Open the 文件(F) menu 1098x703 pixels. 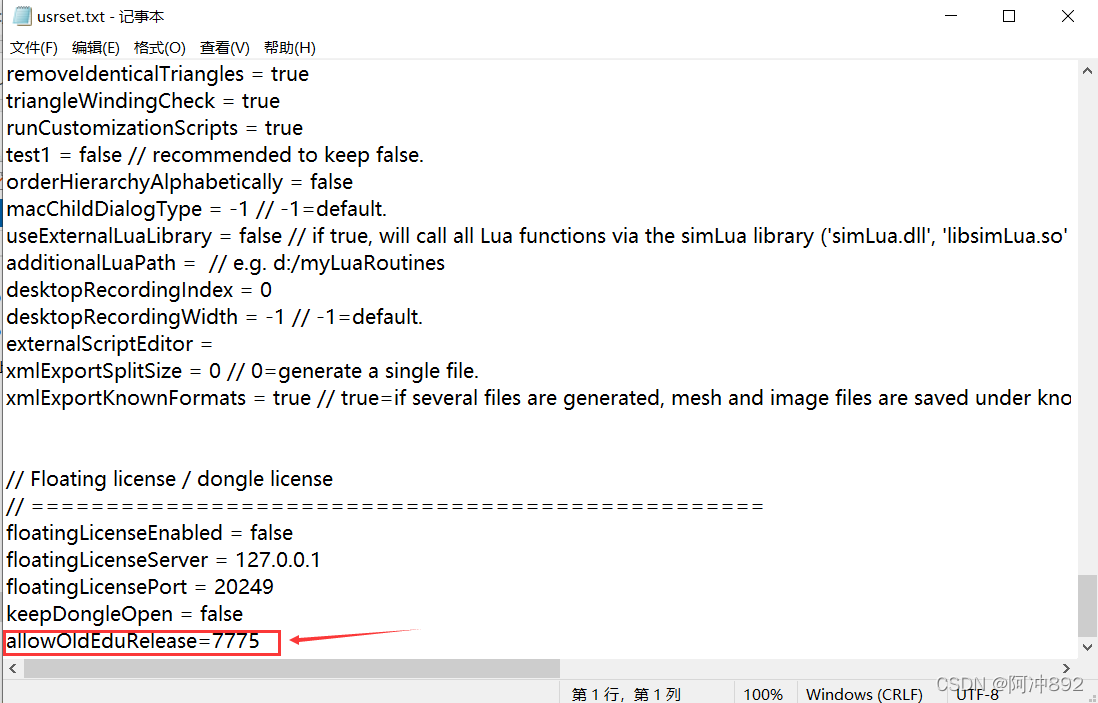coord(34,48)
